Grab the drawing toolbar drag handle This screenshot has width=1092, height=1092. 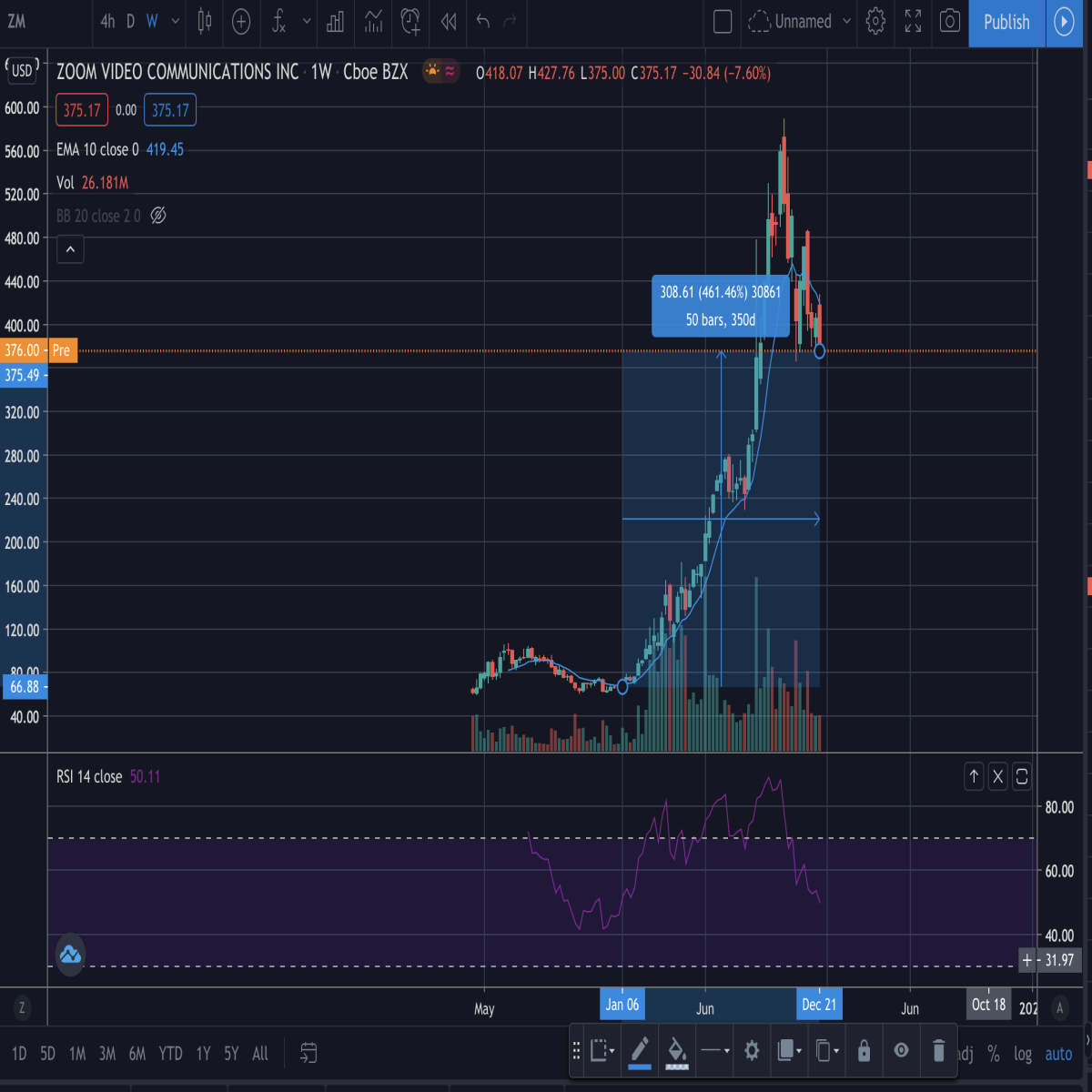click(x=576, y=1051)
